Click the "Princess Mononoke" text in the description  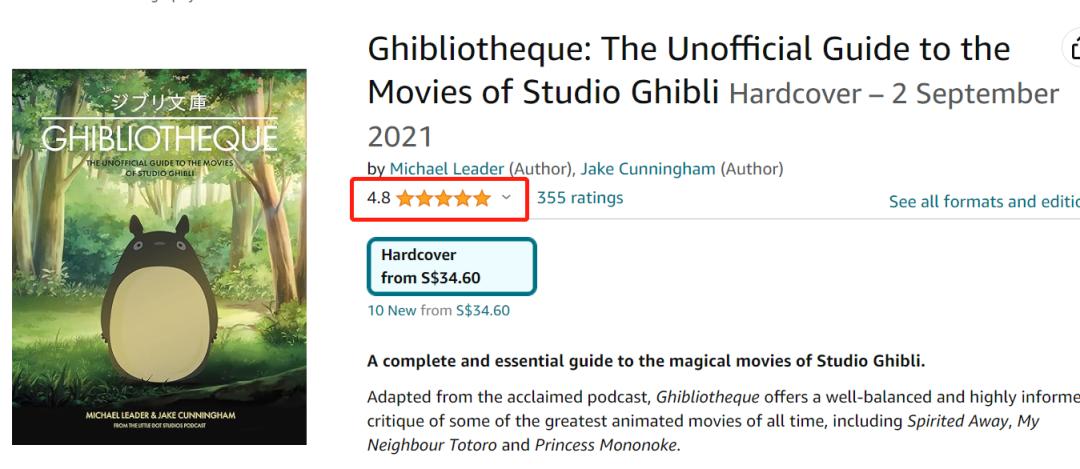(x=606, y=445)
